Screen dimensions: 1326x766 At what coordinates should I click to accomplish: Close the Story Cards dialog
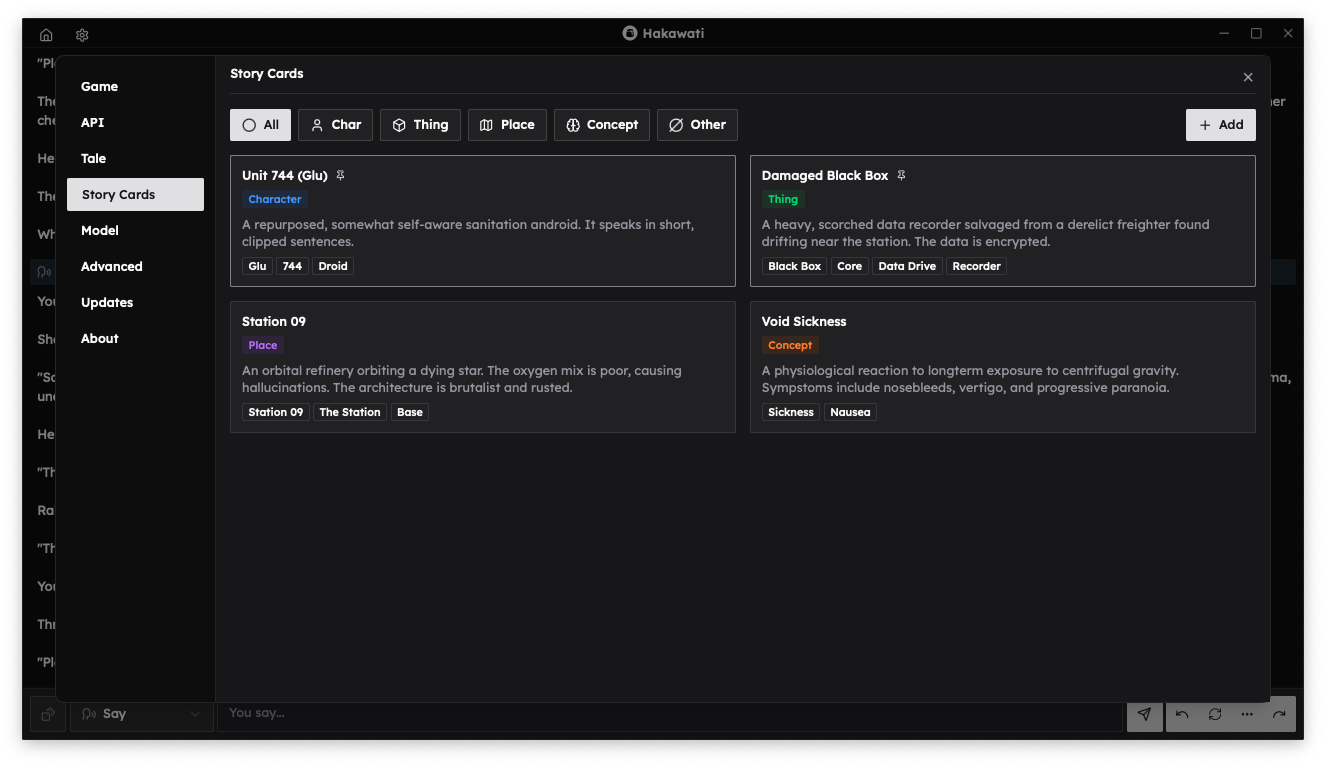(1247, 77)
